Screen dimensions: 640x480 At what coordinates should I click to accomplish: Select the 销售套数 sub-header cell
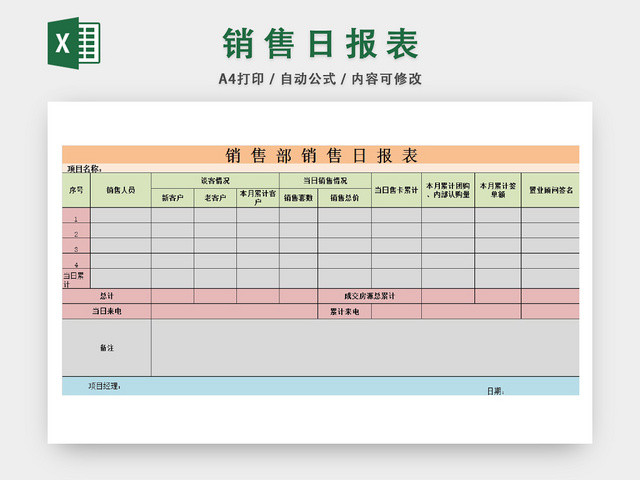click(x=298, y=198)
